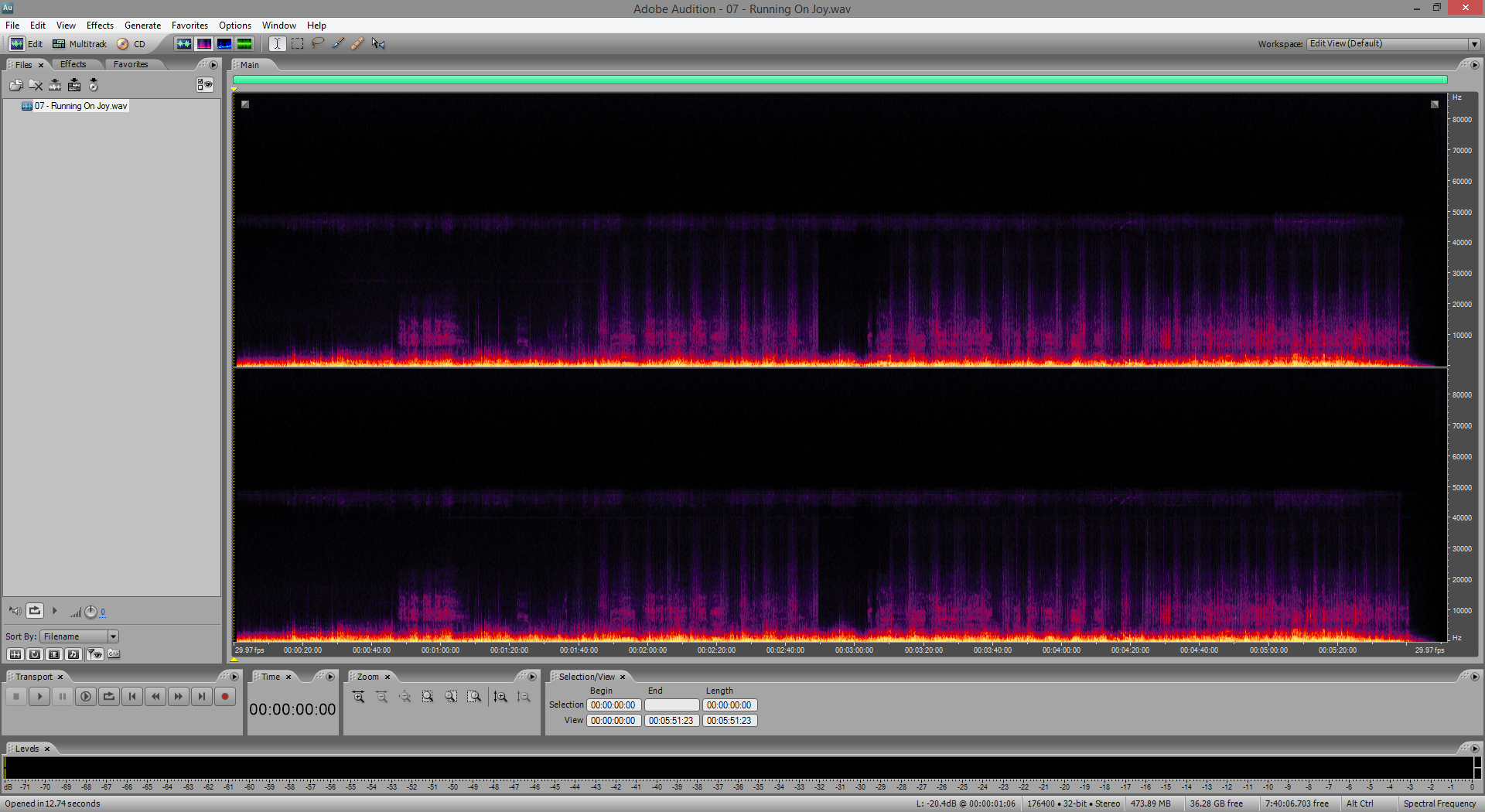1485x812 pixels.
Task: Click Transport Play button
Action: (x=39, y=697)
